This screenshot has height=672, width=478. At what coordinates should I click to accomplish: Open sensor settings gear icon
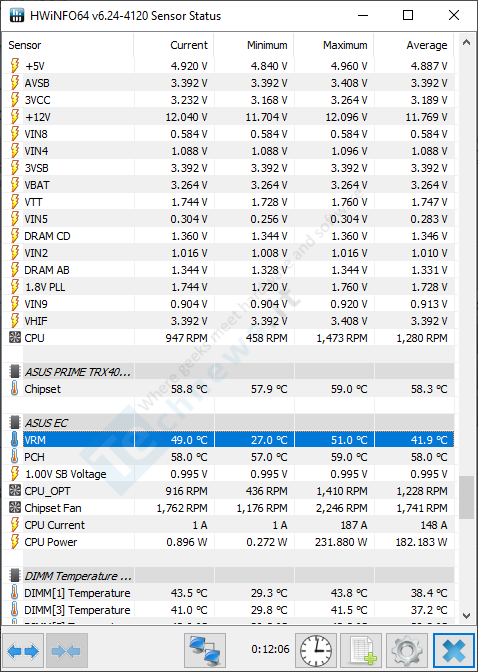[407, 651]
